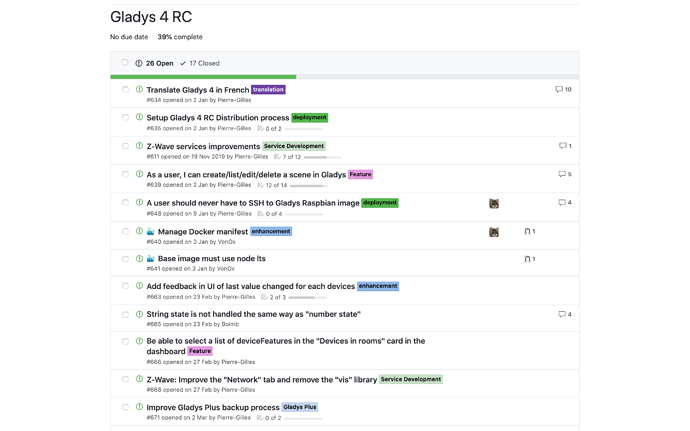Image resolution: width=690 pixels, height=431 pixels.
Task: Check the Base image must use node lts row
Action: (x=125, y=259)
